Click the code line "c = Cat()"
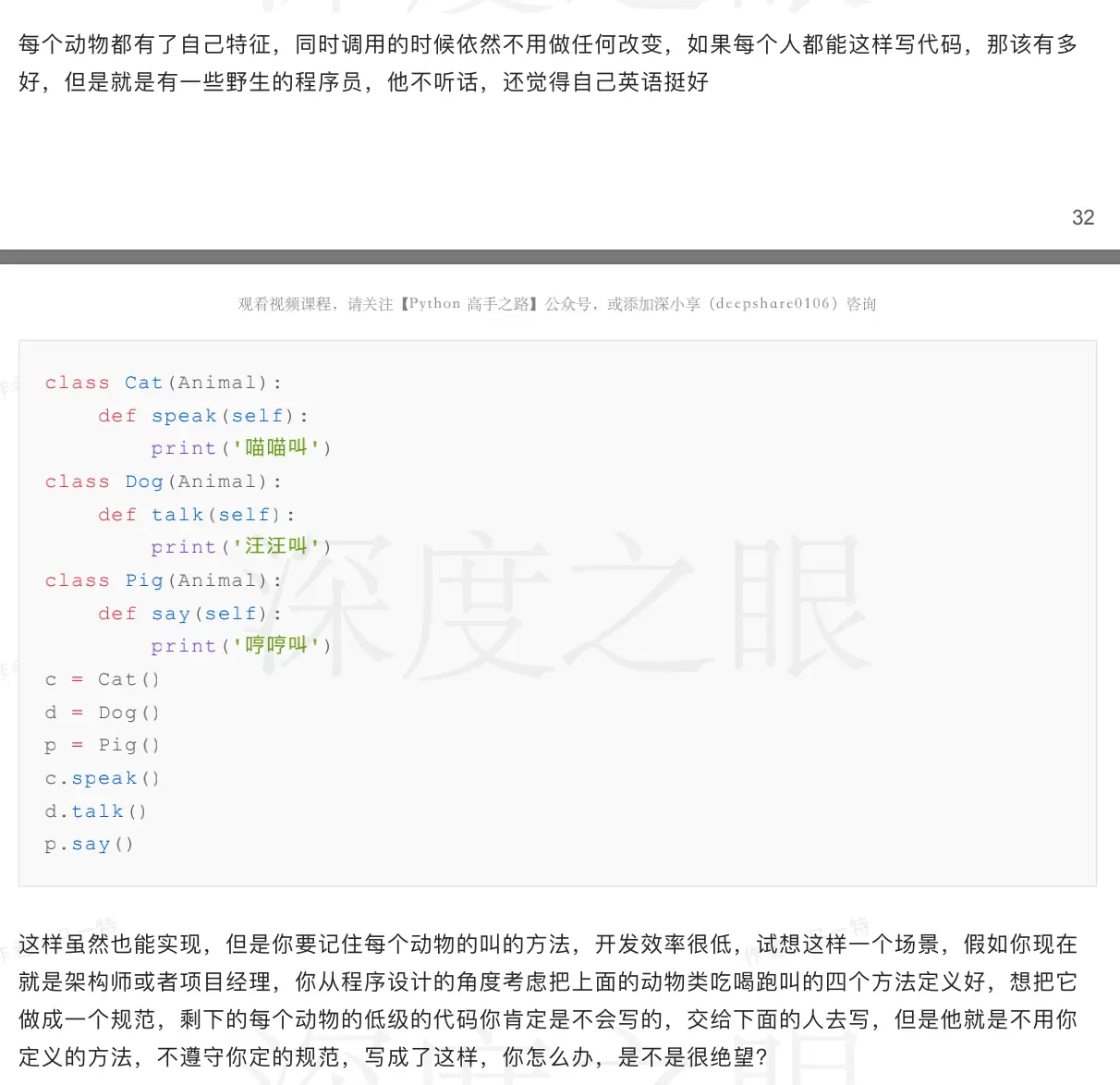The width and height of the screenshot is (1120, 1085). point(103,679)
